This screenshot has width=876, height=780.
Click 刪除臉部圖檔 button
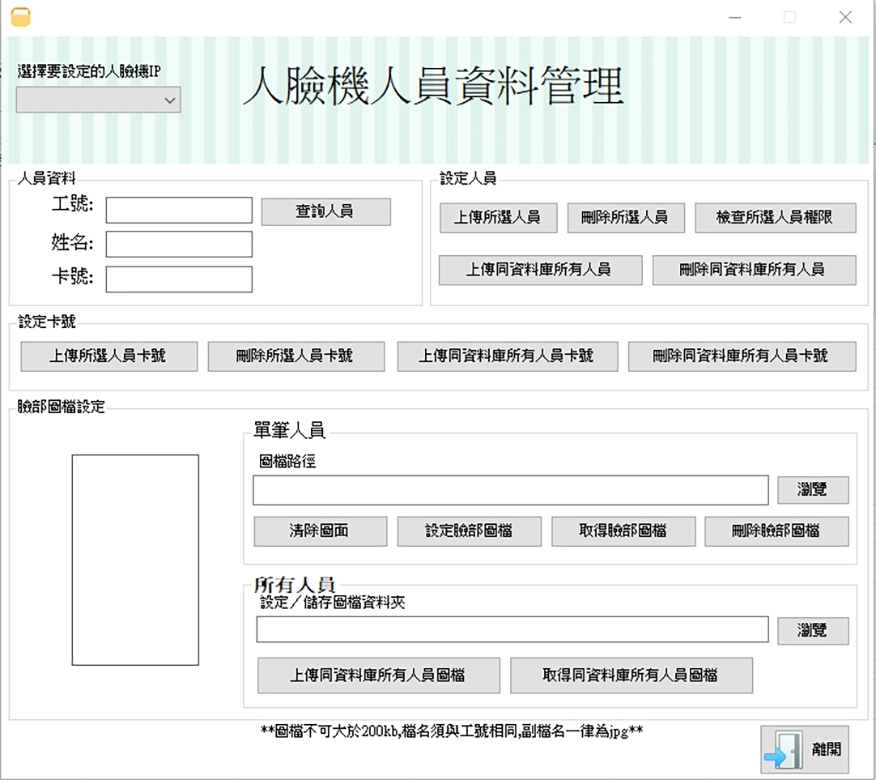(777, 531)
